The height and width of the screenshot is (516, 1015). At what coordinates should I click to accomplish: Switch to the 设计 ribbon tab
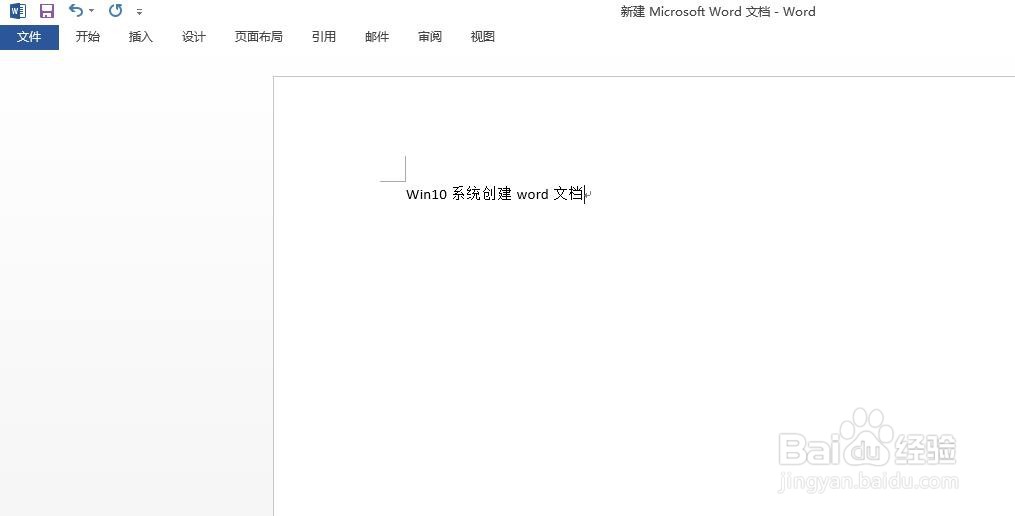pyautogui.click(x=194, y=37)
